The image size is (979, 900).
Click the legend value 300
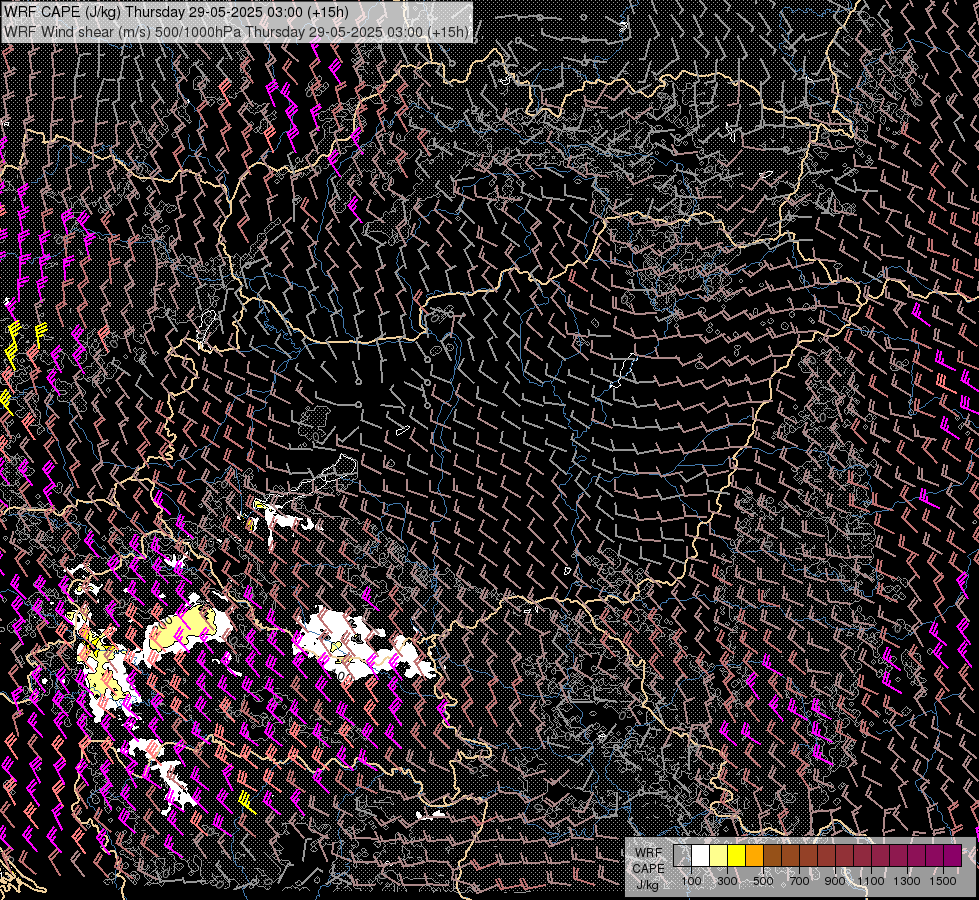(x=727, y=881)
